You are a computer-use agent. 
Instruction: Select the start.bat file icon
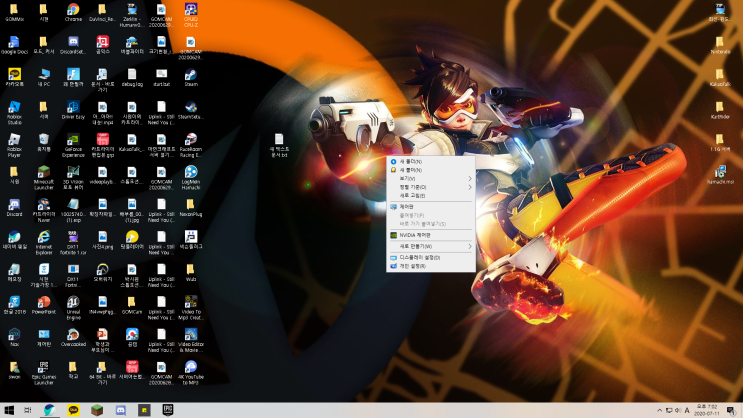pyautogui.click(x=162, y=77)
